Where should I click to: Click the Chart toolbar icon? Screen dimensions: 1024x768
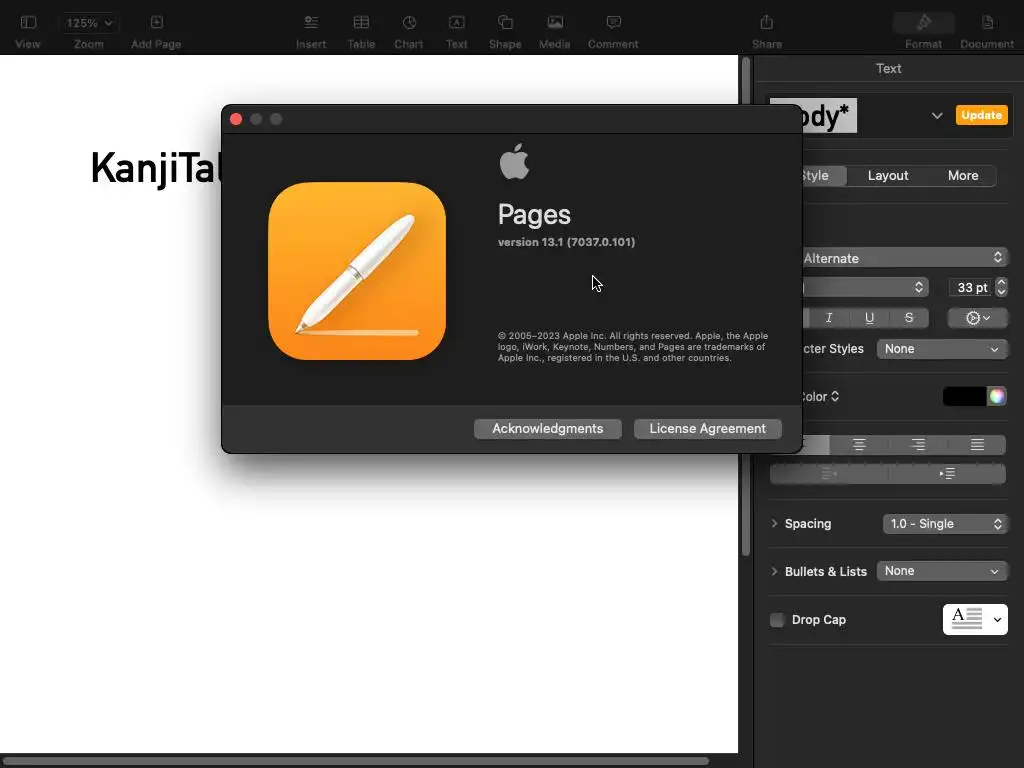point(409,23)
